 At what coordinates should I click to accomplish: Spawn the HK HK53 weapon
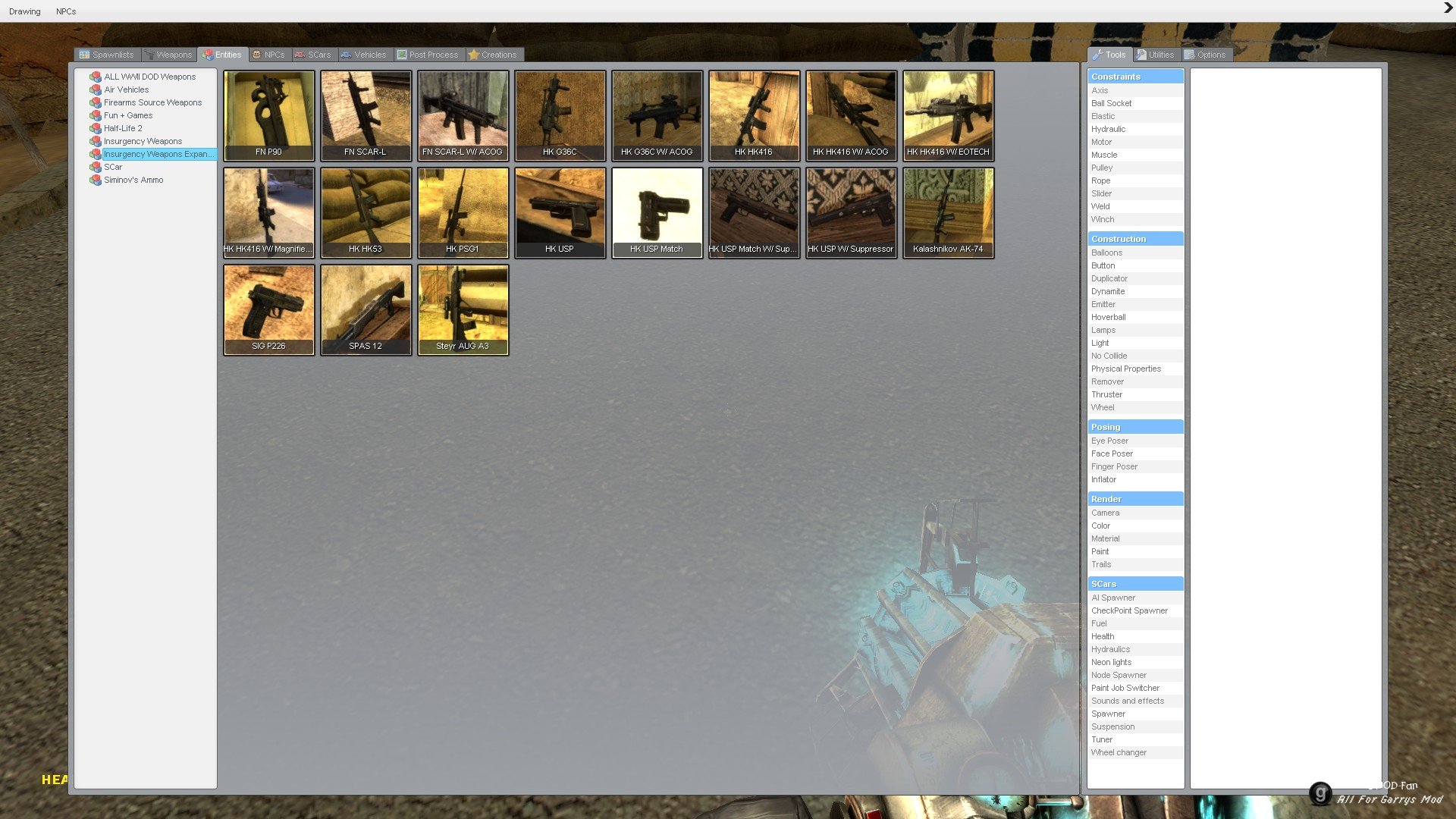point(366,212)
